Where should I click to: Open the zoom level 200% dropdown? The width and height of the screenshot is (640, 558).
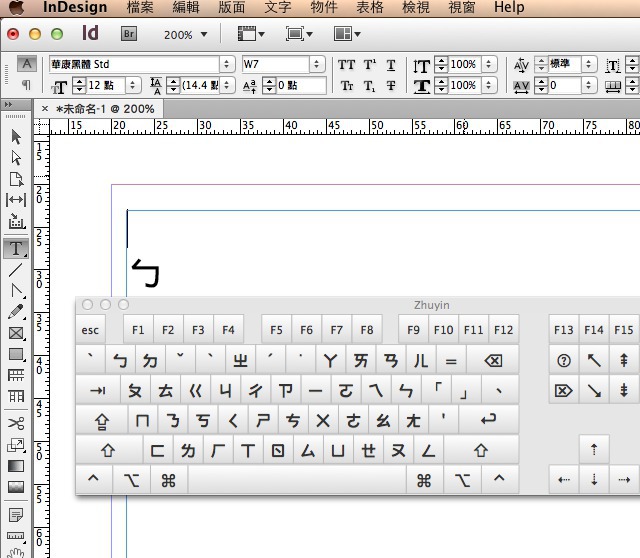pos(204,35)
